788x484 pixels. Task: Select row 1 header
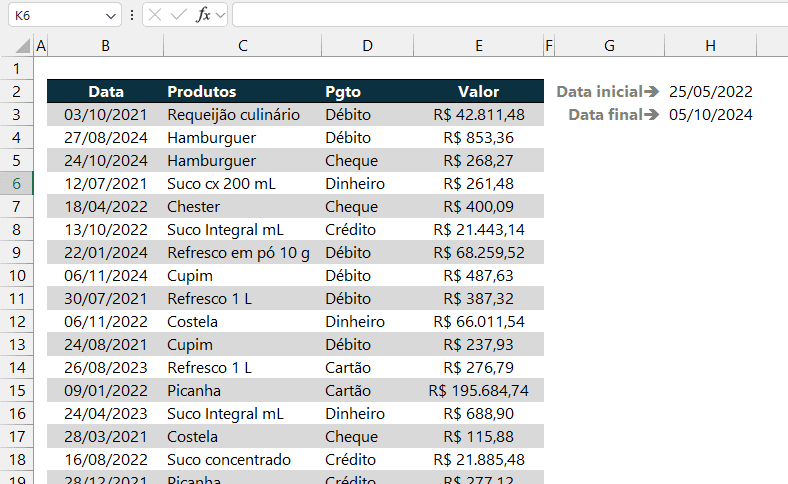17,68
